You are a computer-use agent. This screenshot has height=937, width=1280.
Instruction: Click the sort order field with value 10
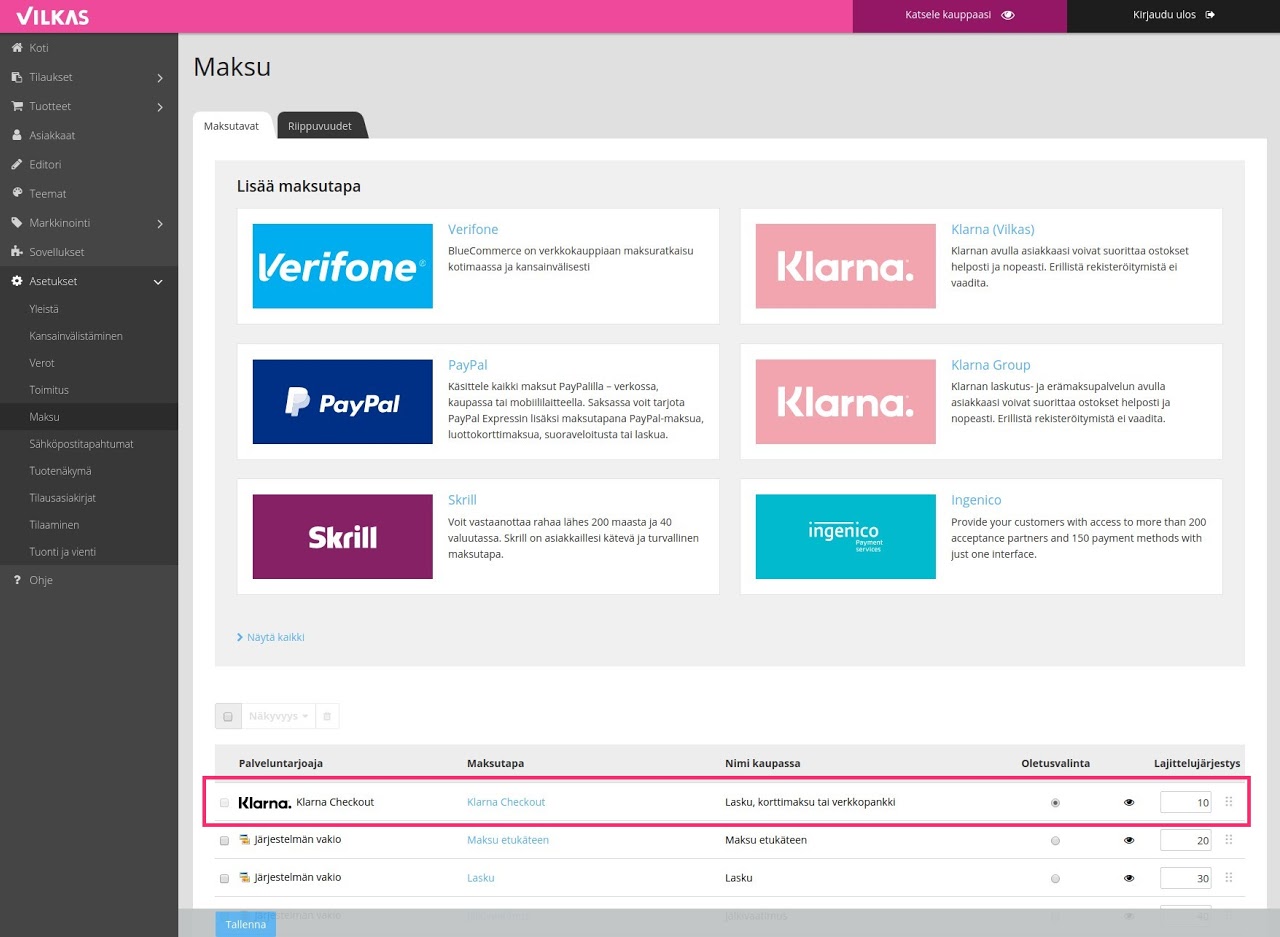point(1186,802)
